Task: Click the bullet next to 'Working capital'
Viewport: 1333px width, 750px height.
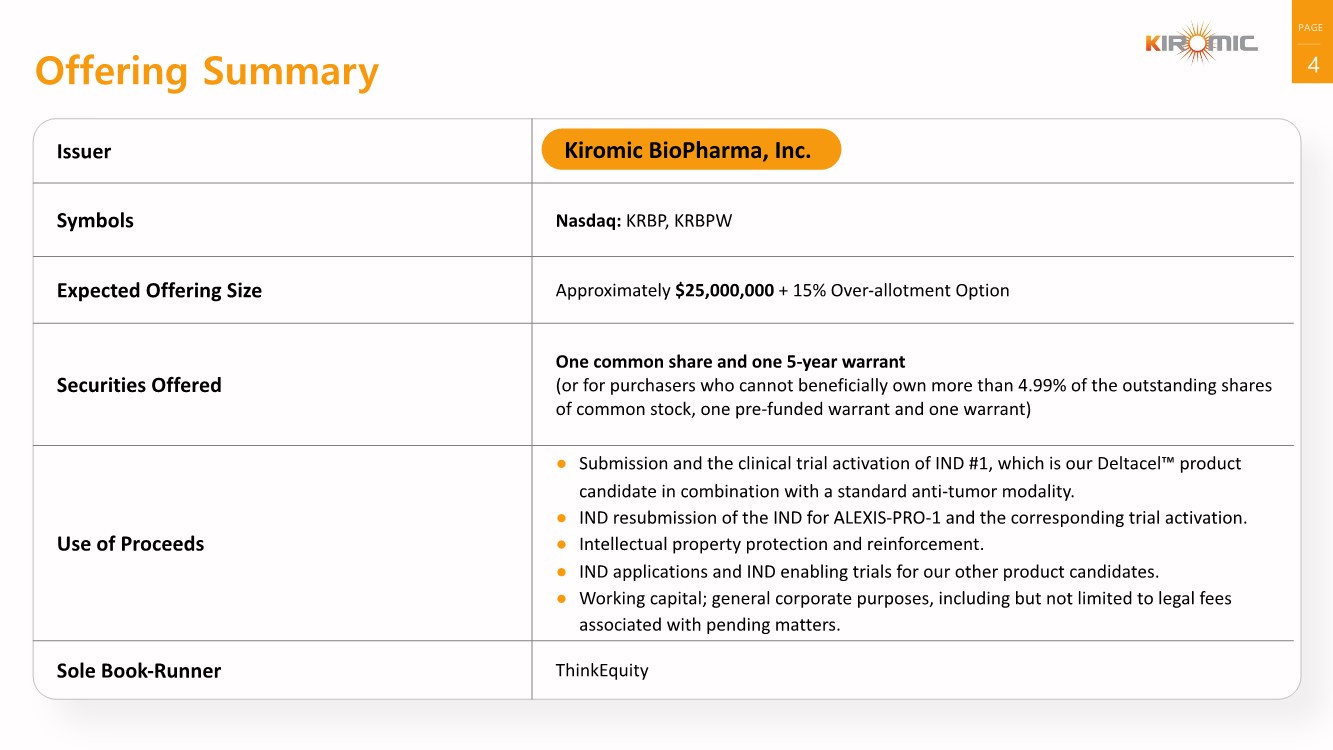Action: [x=563, y=599]
